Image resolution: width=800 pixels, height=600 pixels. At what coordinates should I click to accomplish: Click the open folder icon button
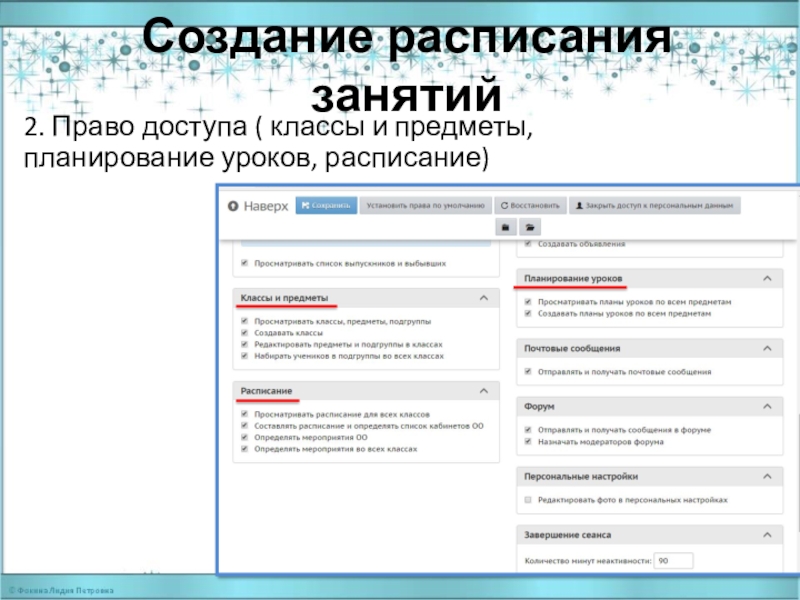pyautogui.click(x=530, y=227)
